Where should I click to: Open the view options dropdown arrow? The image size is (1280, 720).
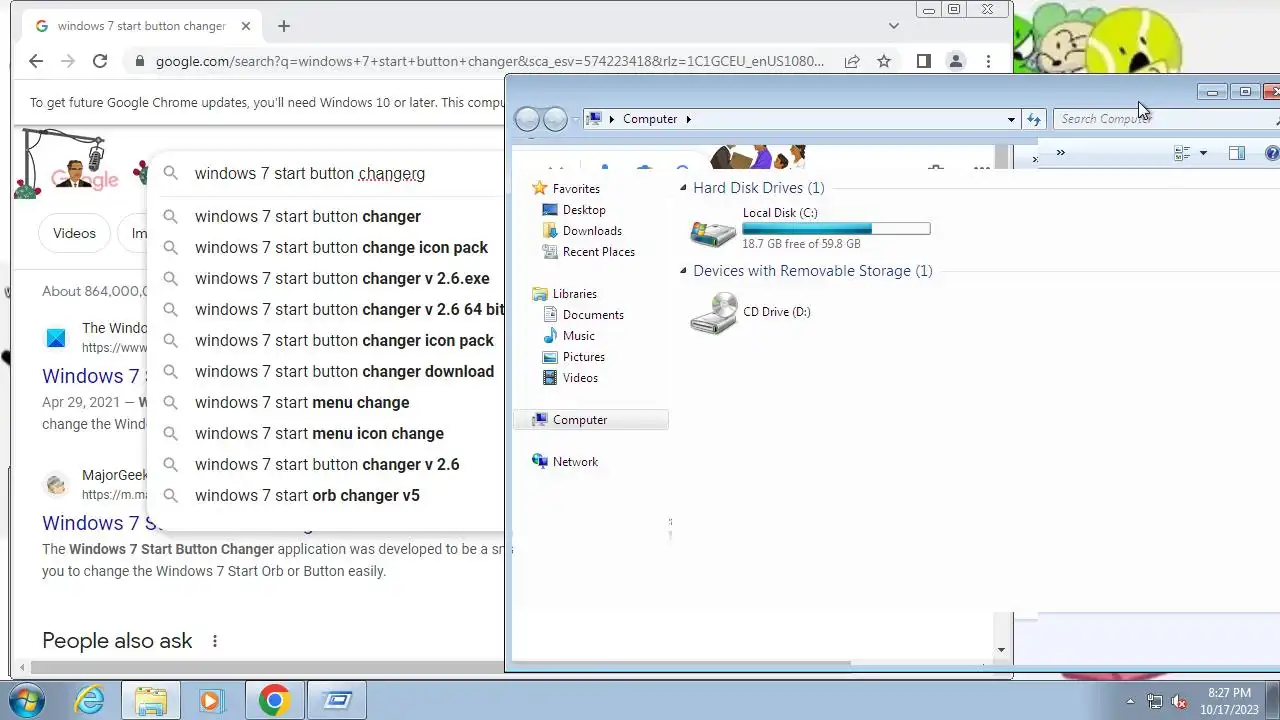1203,153
